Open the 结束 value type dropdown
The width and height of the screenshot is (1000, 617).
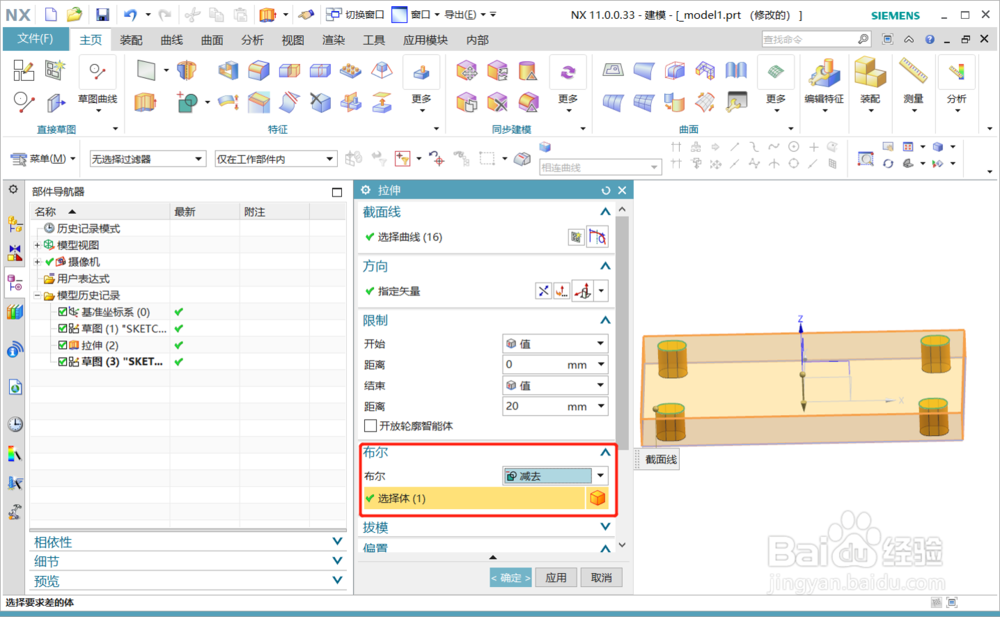(555, 385)
